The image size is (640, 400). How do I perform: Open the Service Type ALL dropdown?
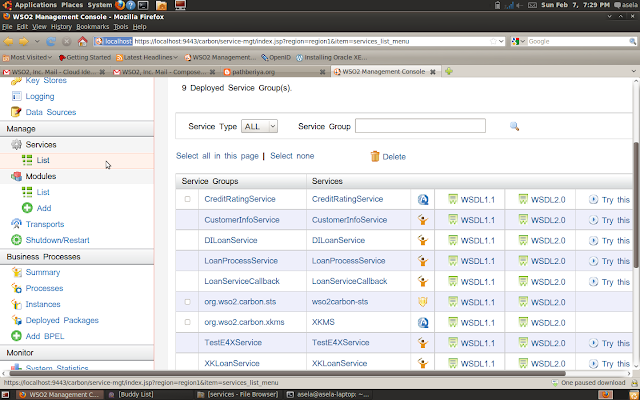coord(260,126)
